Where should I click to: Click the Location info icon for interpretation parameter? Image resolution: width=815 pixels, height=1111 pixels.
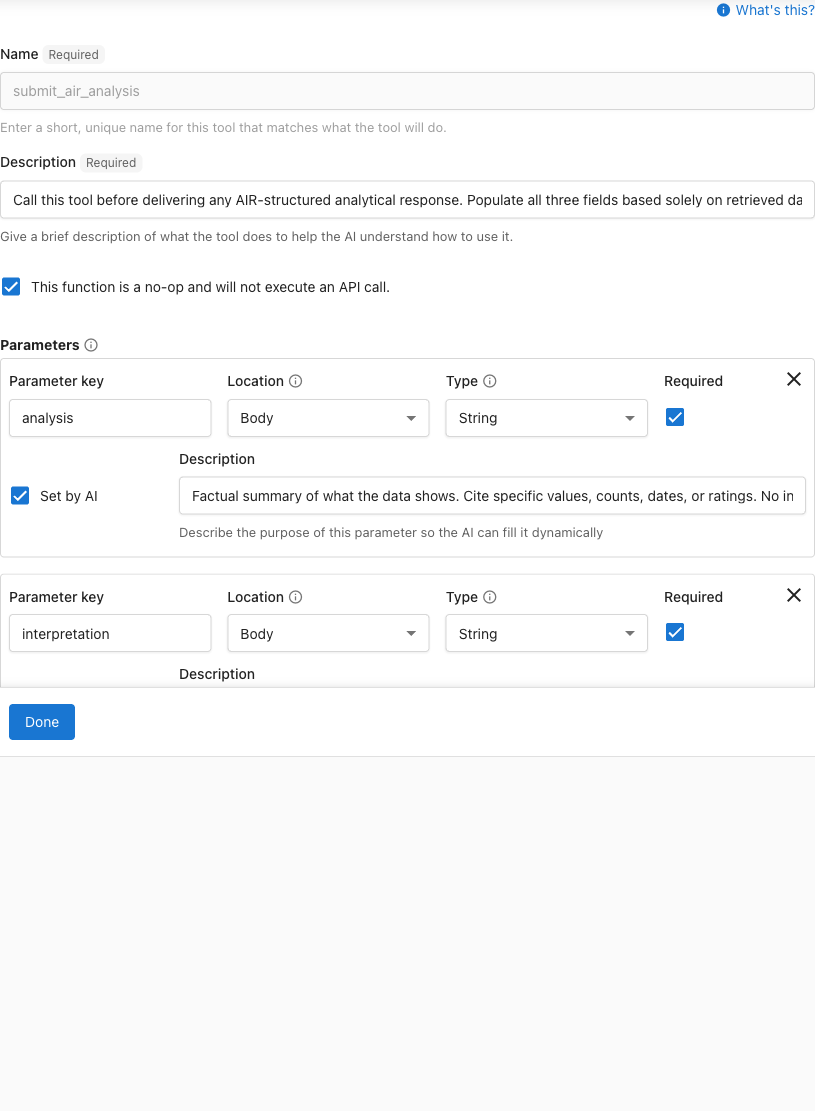point(294,597)
